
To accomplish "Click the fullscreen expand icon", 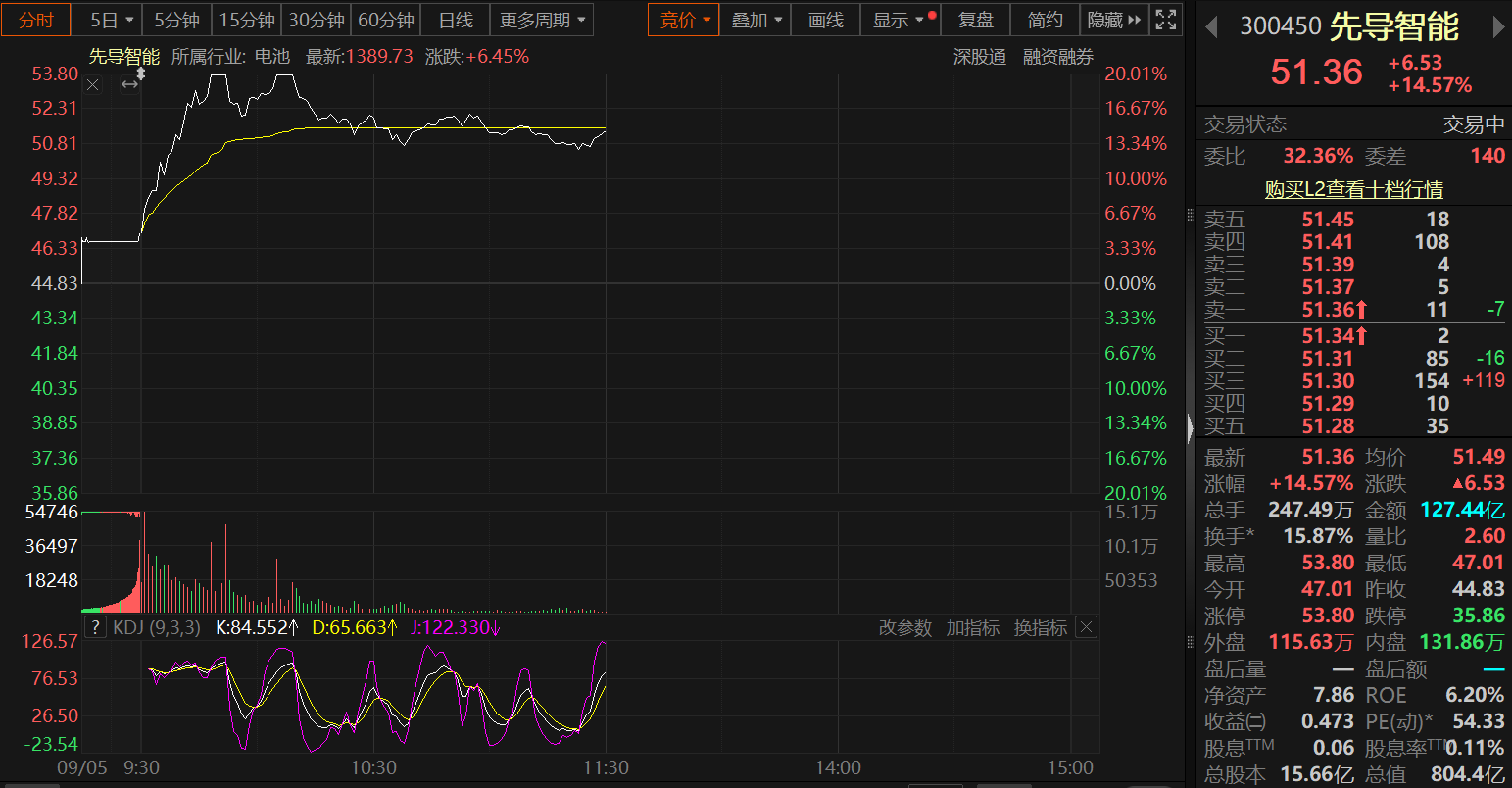I will pyautogui.click(x=1165, y=20).
